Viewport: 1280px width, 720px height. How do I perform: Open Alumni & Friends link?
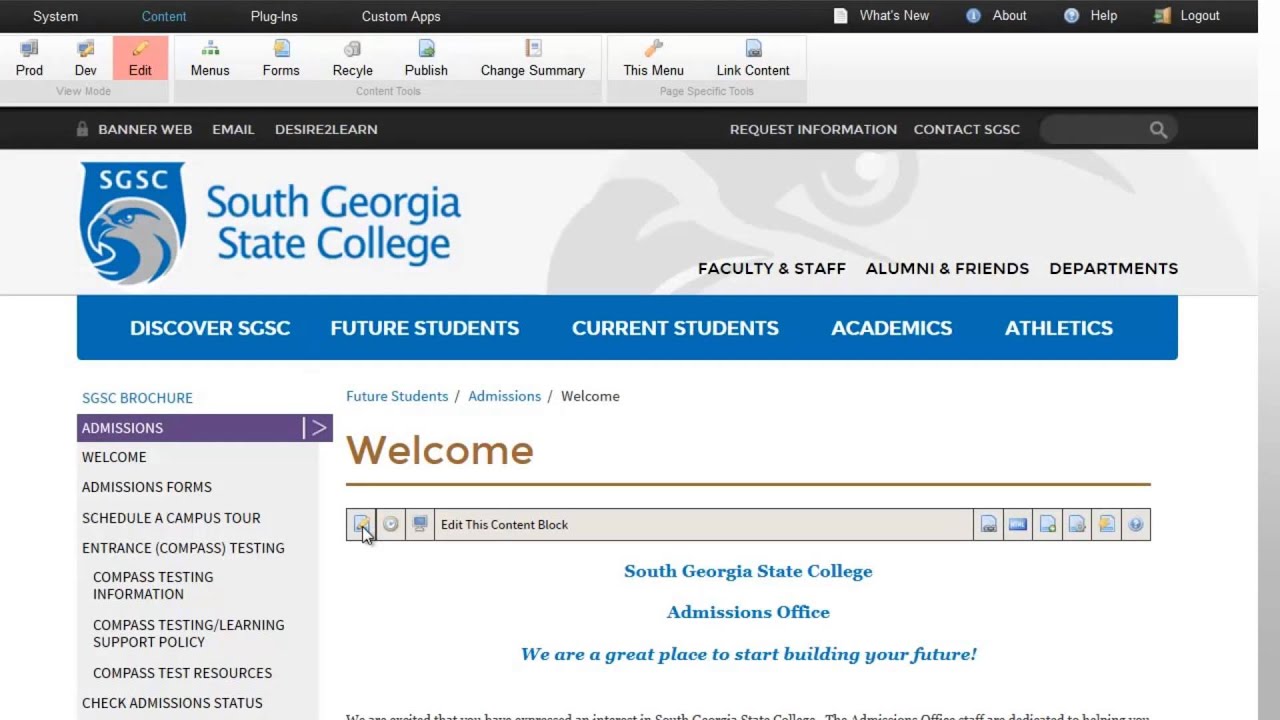[x=947, y=268]
